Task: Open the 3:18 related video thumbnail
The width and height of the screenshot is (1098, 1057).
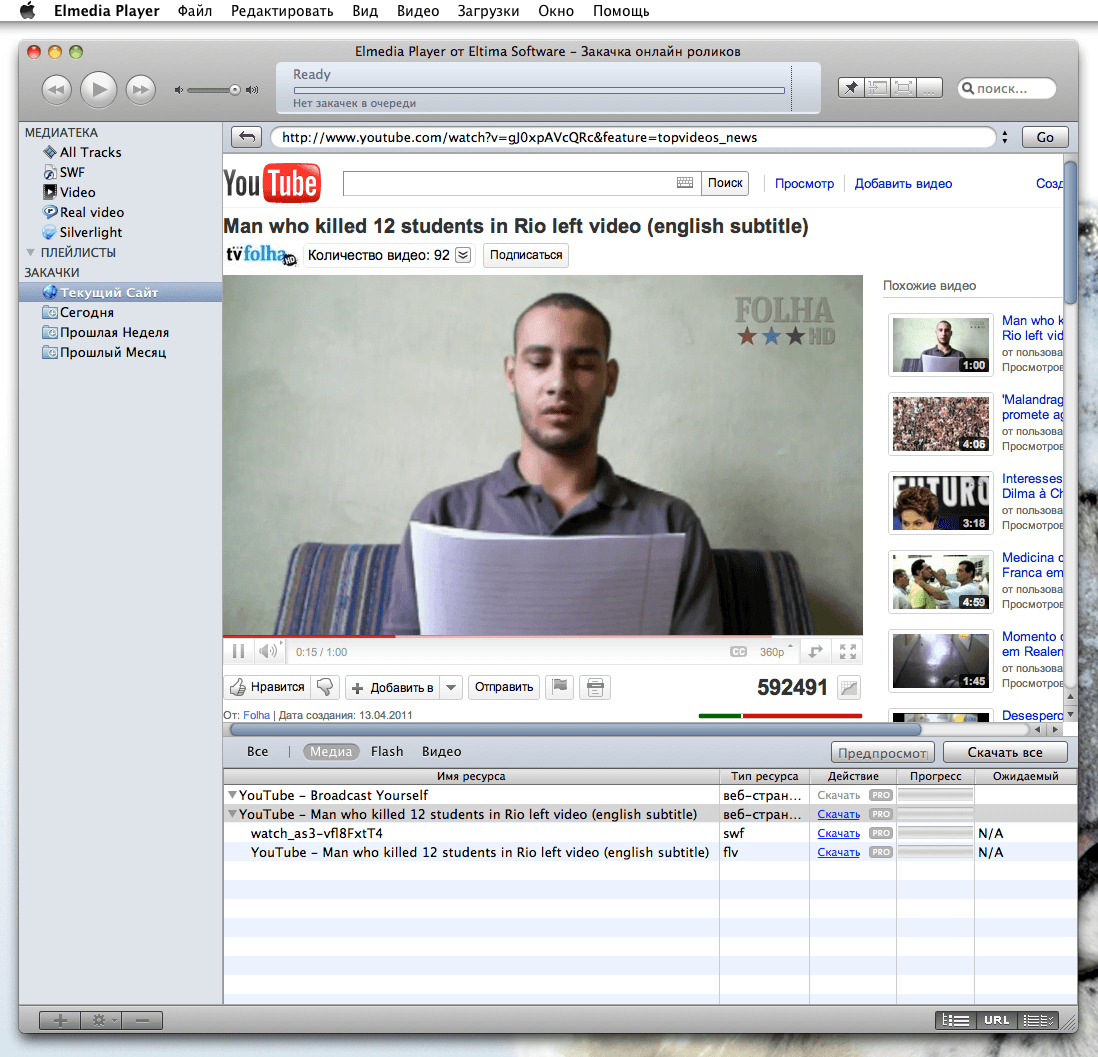Action: [940, 503]
